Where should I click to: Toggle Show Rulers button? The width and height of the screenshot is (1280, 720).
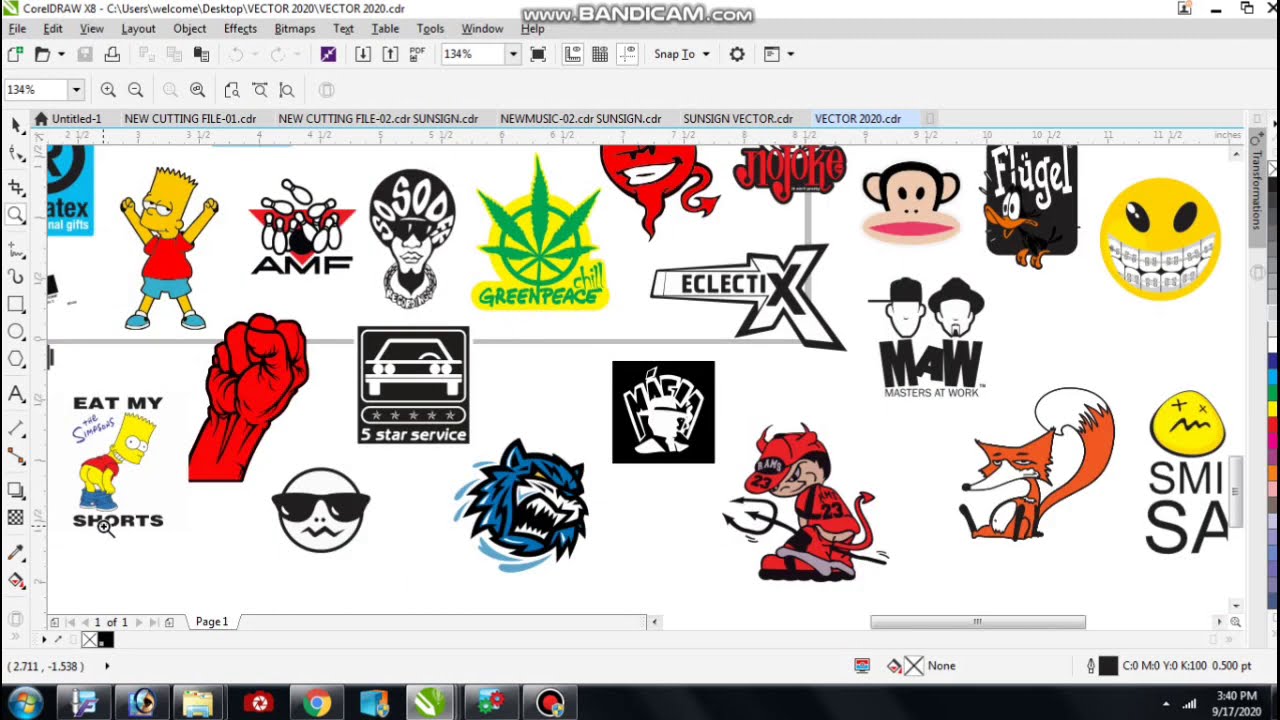click(x=573, y=54)
